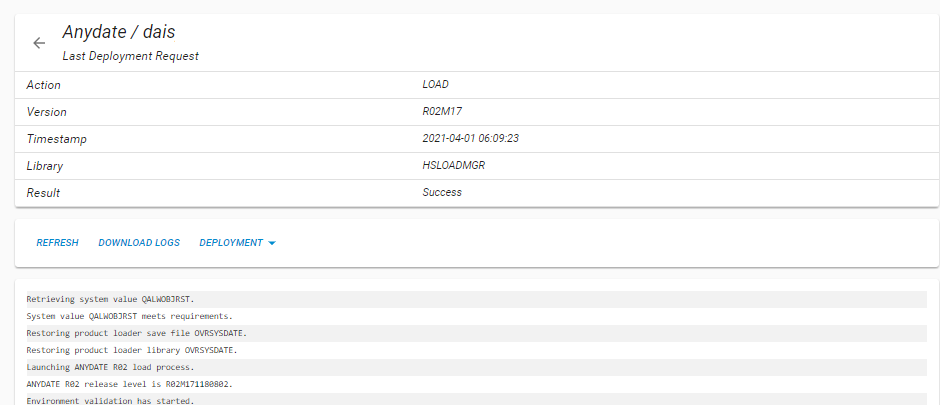Viewport: 940px width, 405px height.
Task: Select the Action row label
Action: point(44,85)
